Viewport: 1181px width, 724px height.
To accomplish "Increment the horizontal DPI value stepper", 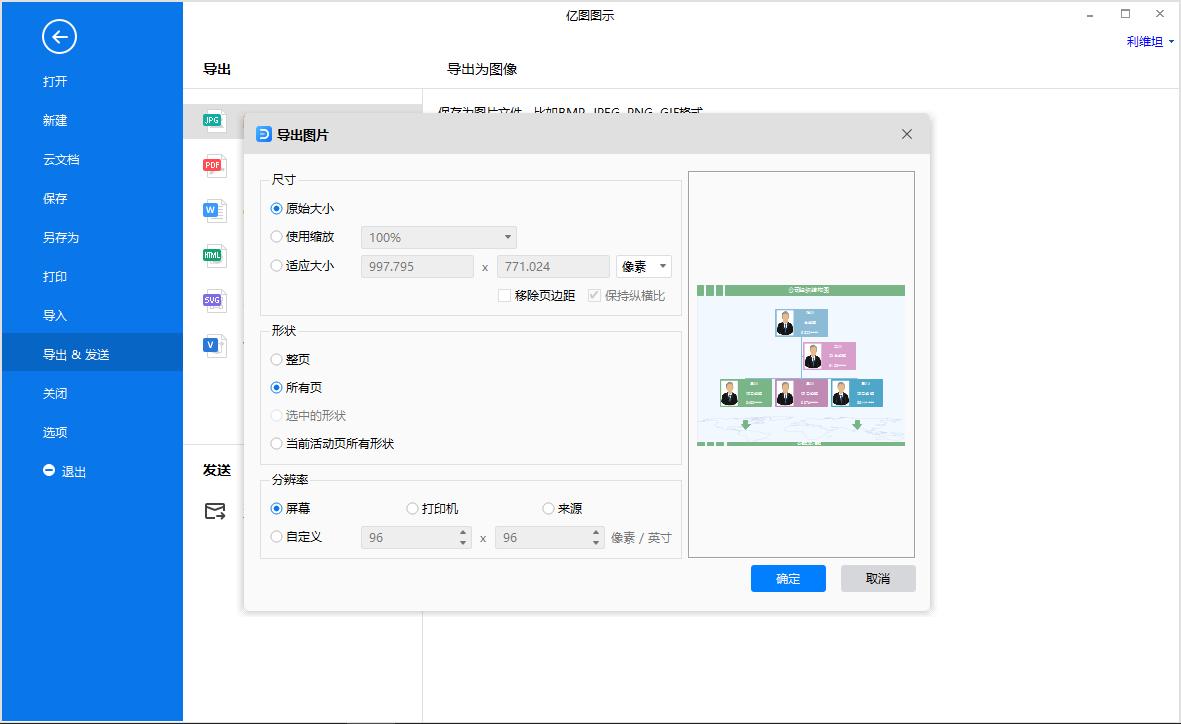I will tap(461, 532).
